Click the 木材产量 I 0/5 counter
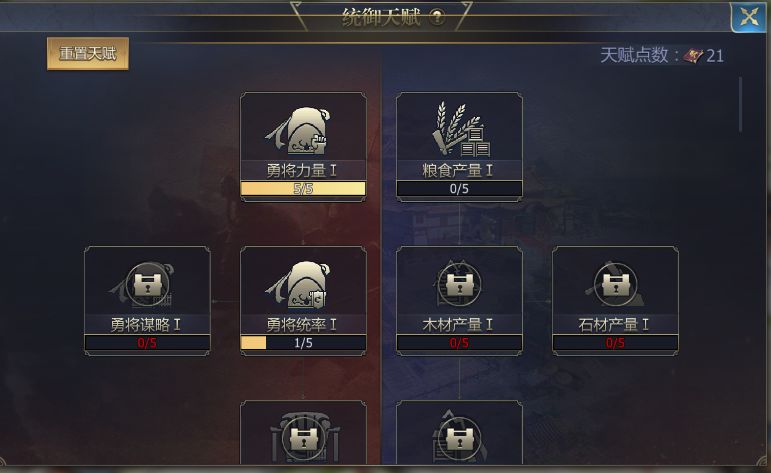Image resolution: width=771 pixels, height=473 pixels. pos(459,342)
